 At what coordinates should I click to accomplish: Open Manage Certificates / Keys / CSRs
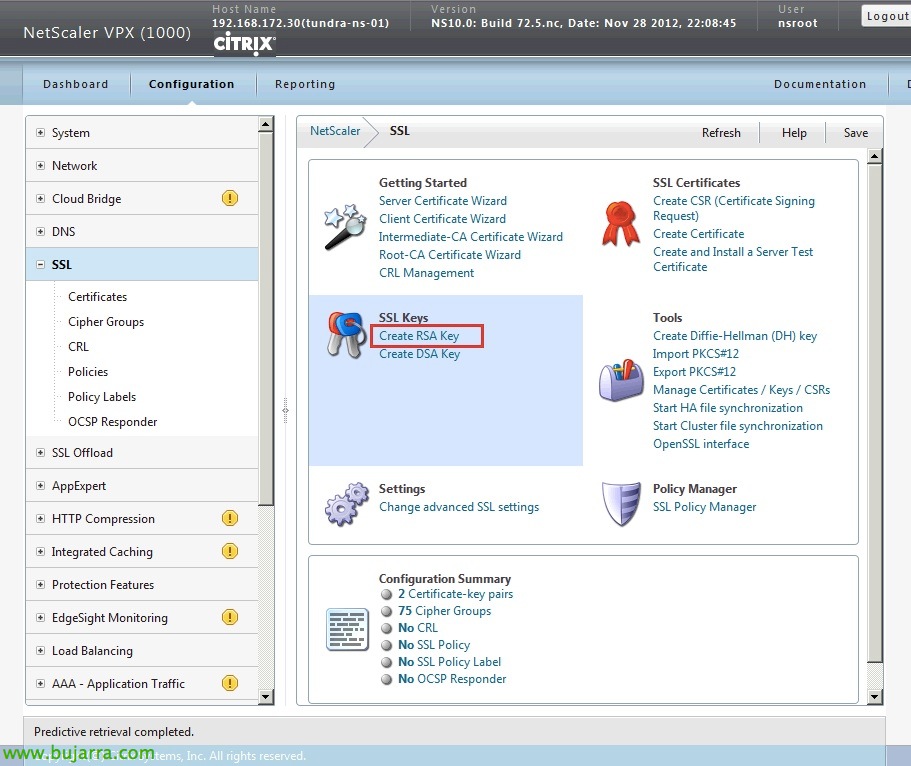point(741,390)
